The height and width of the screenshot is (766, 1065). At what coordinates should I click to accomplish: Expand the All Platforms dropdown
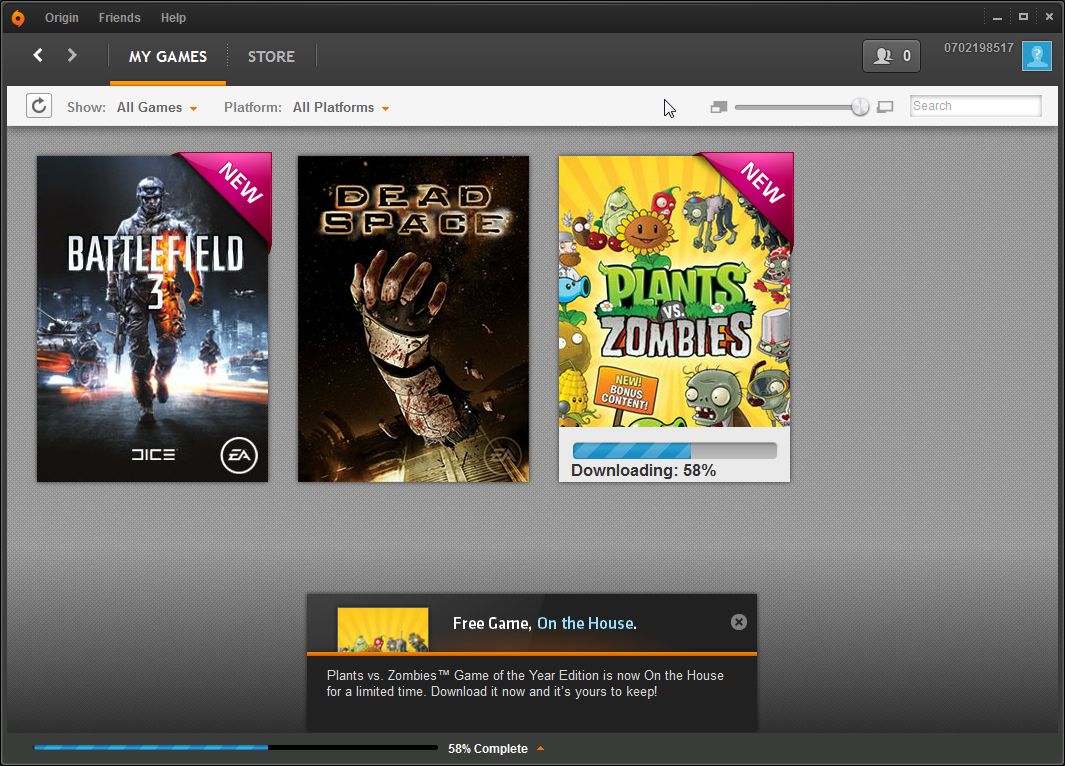tap(341, 107)
